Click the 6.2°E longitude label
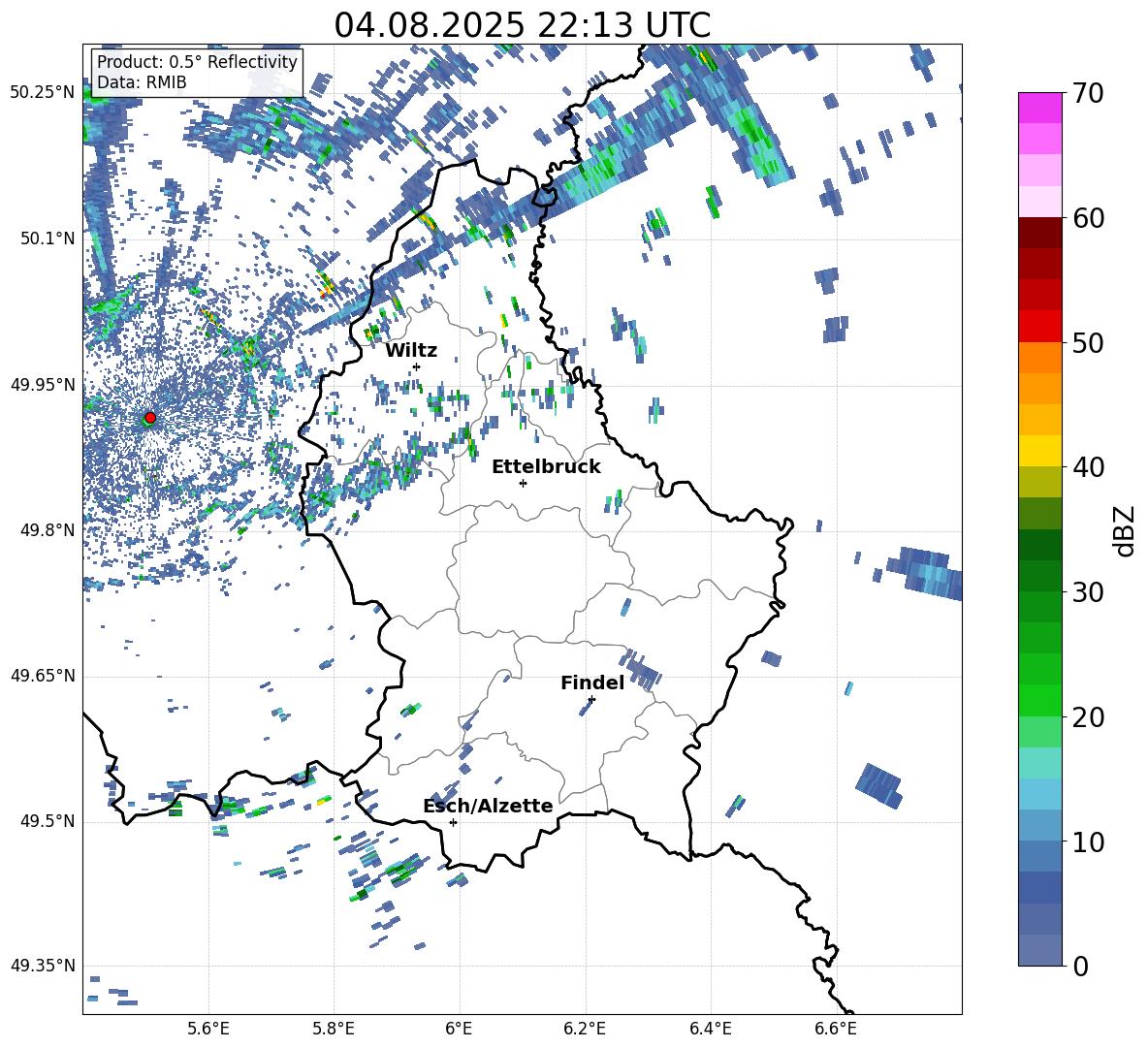 pyautogui.click(x=585, y=1029)
